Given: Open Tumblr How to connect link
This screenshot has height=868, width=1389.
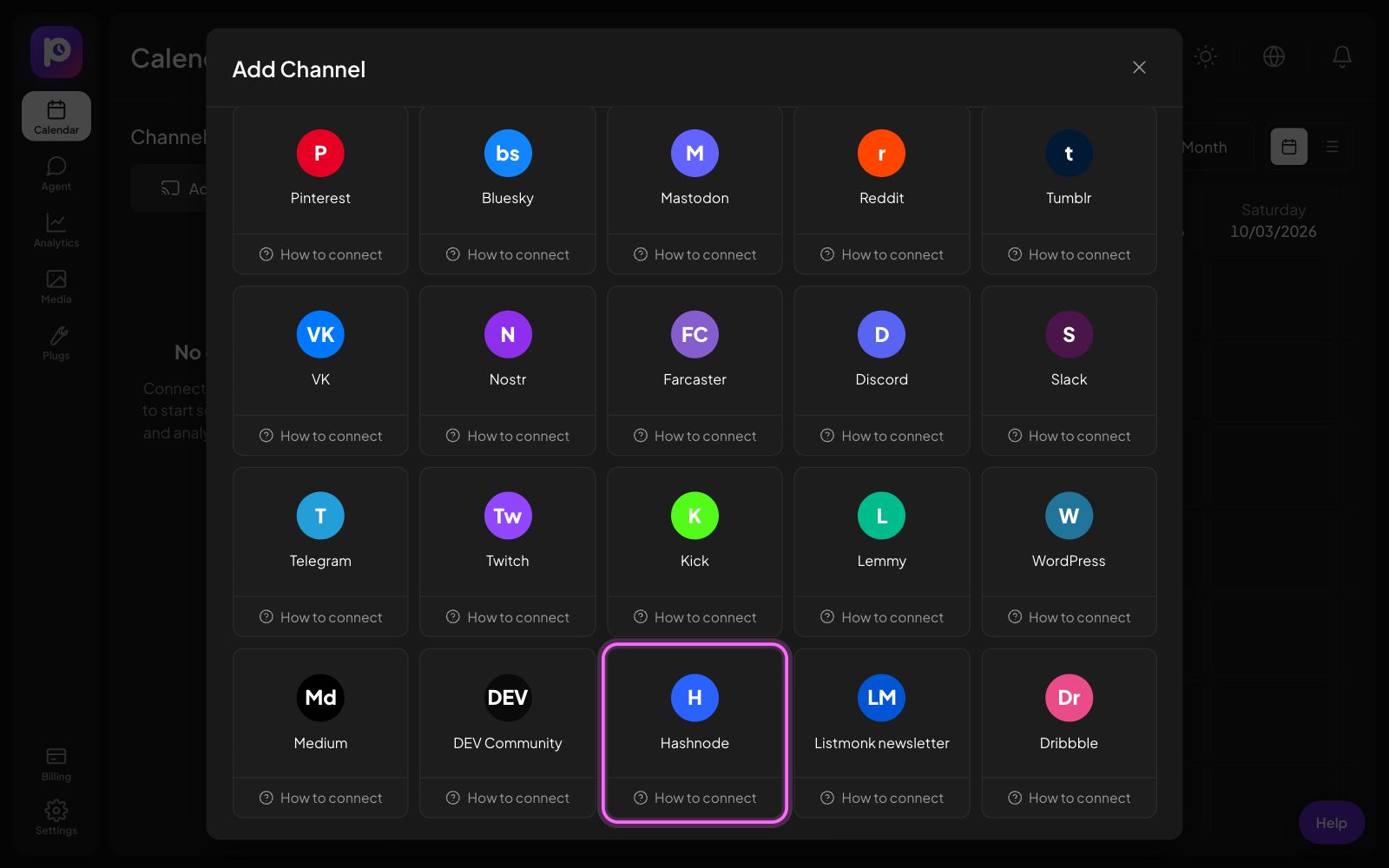Looking at the screenshot, I should click(1069, 254).
